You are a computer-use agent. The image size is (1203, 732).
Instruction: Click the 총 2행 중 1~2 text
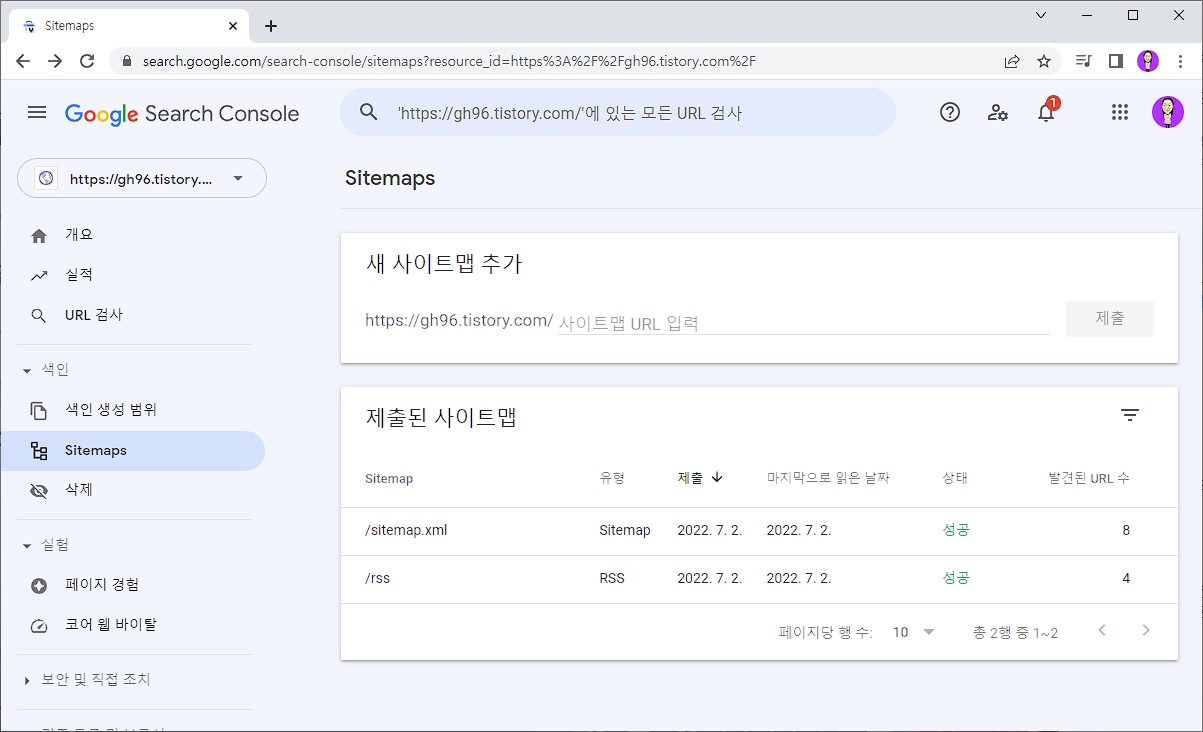tap(1015, 632)
